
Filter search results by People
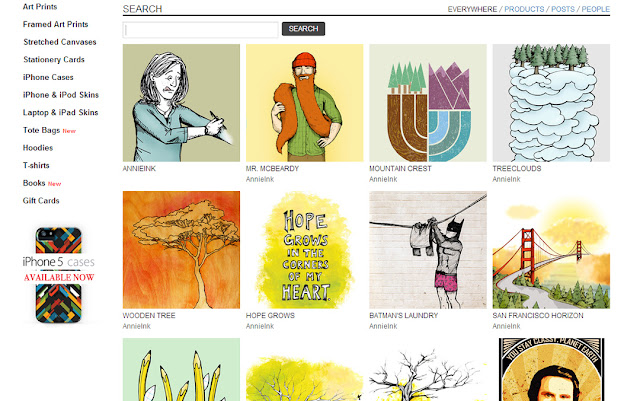(596, 9)
